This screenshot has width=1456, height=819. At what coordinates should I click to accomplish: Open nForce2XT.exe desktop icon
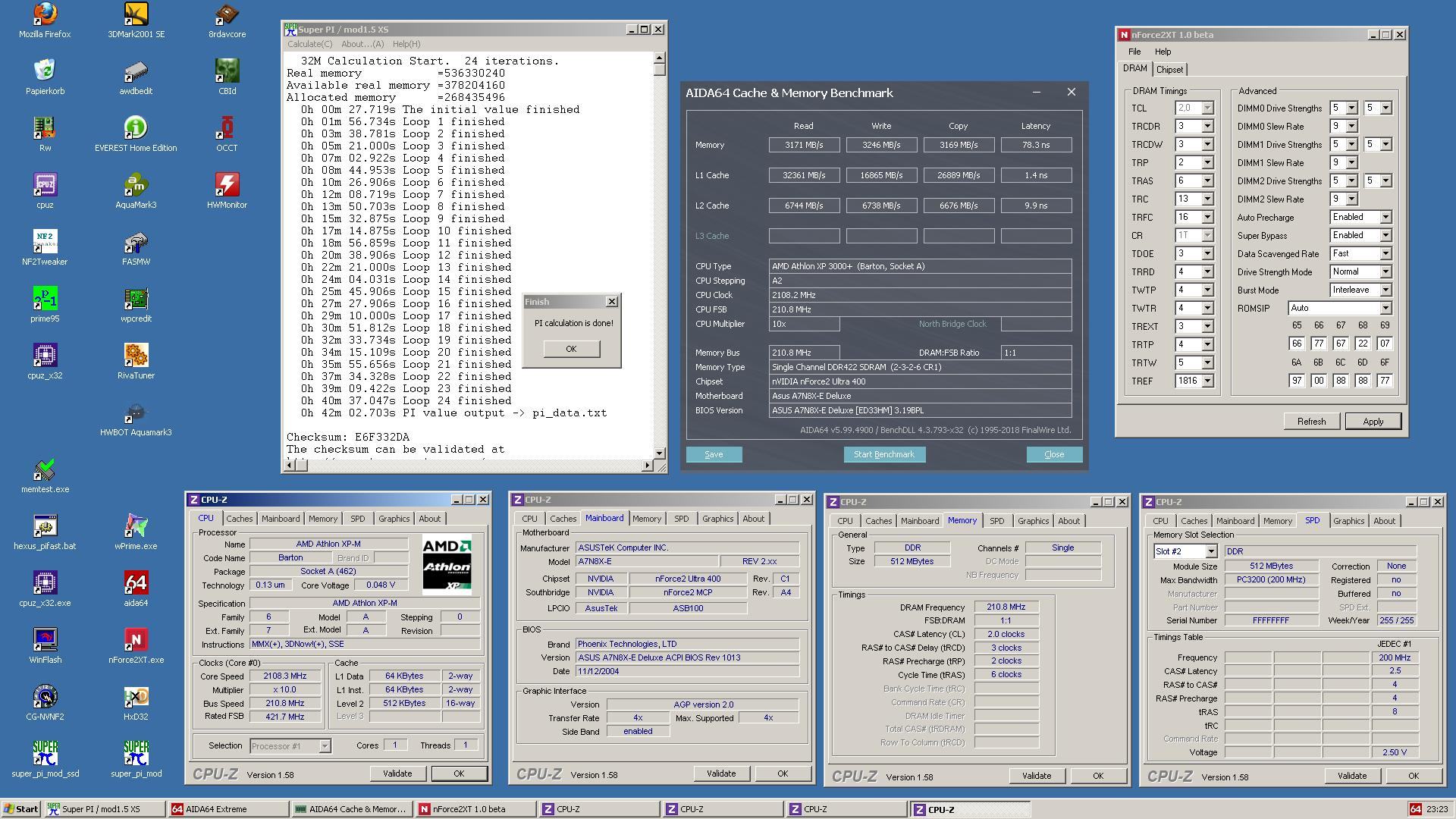(x=136, y=646)
